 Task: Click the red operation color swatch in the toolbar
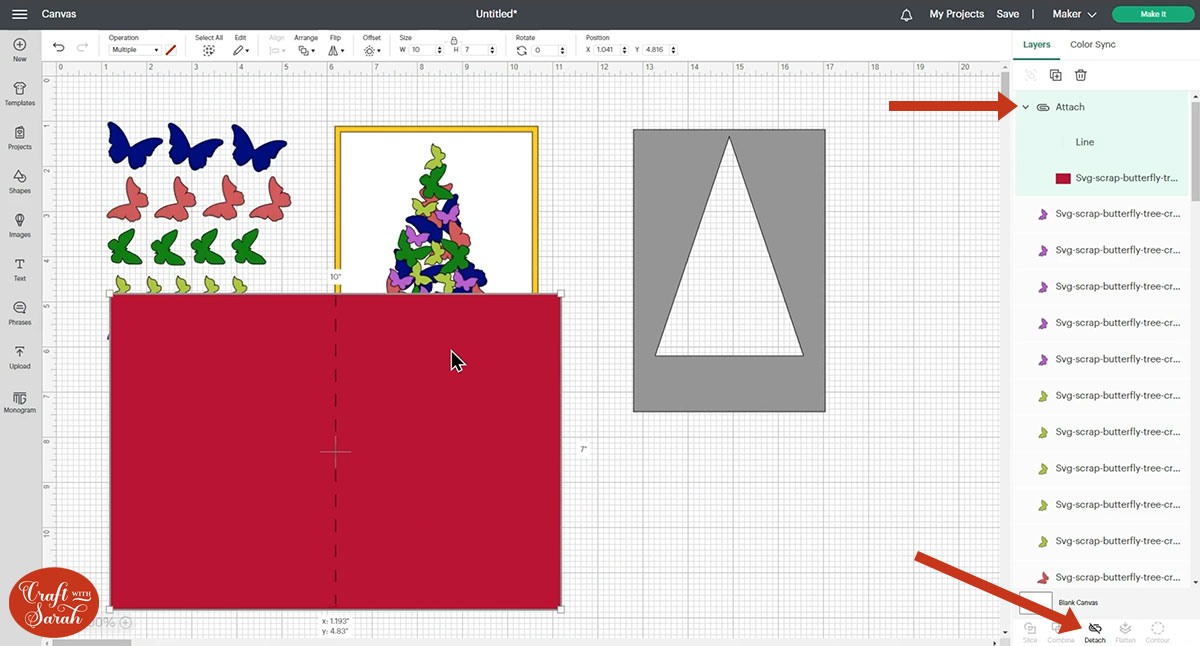pos(171,49)
